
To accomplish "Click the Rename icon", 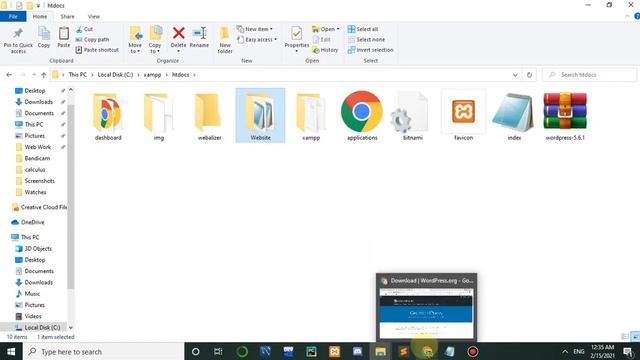I will pyautogui.click(x=199, y=33).
